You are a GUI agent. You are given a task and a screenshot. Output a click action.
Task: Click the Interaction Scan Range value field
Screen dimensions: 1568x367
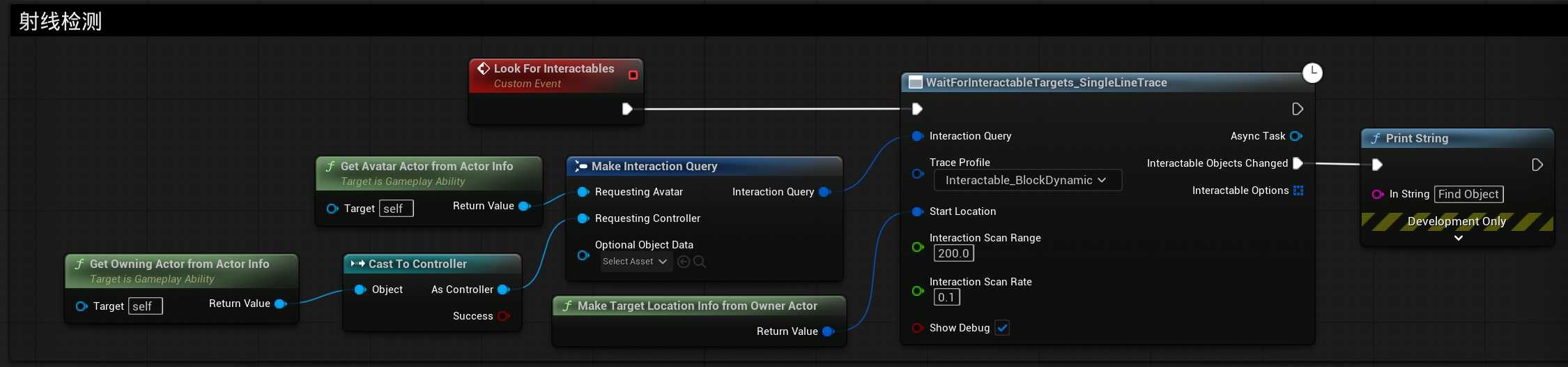click(x=953, y=253)
